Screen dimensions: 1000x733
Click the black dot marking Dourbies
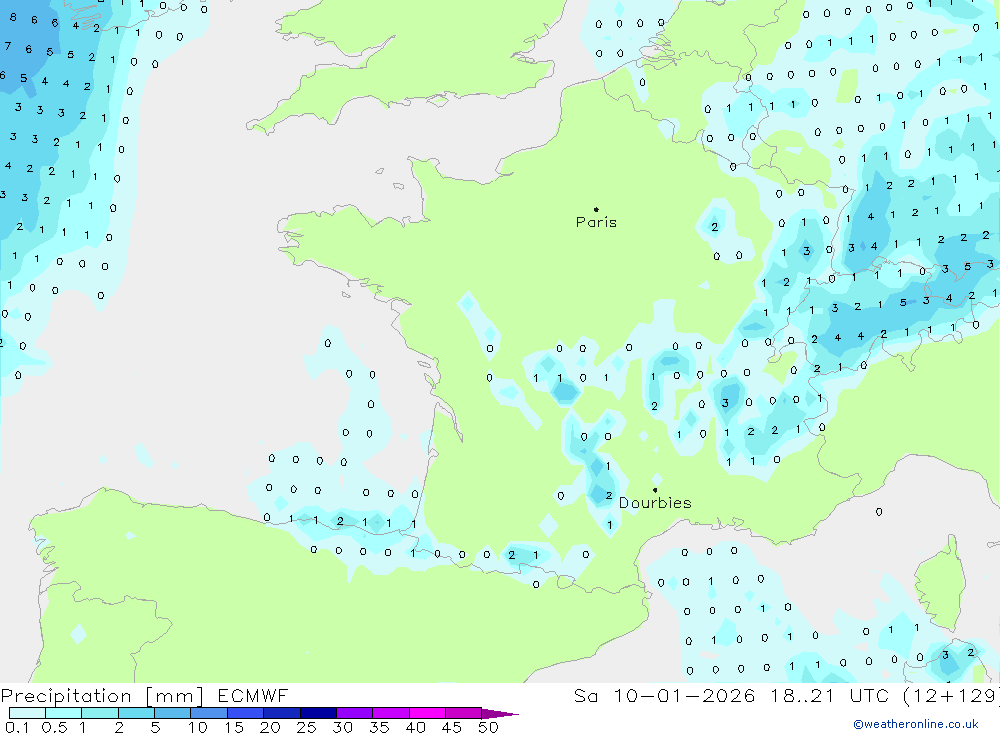tap(655, 490)
